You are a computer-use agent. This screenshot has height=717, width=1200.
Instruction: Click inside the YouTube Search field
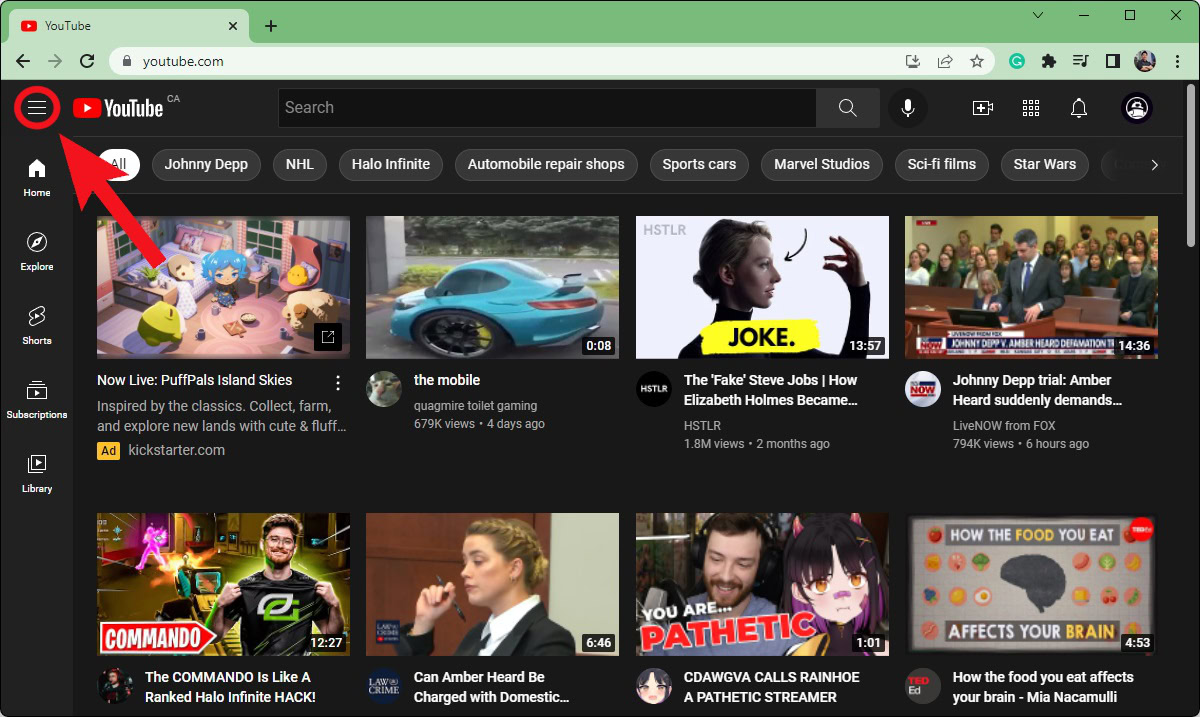[x=545, y=108]
